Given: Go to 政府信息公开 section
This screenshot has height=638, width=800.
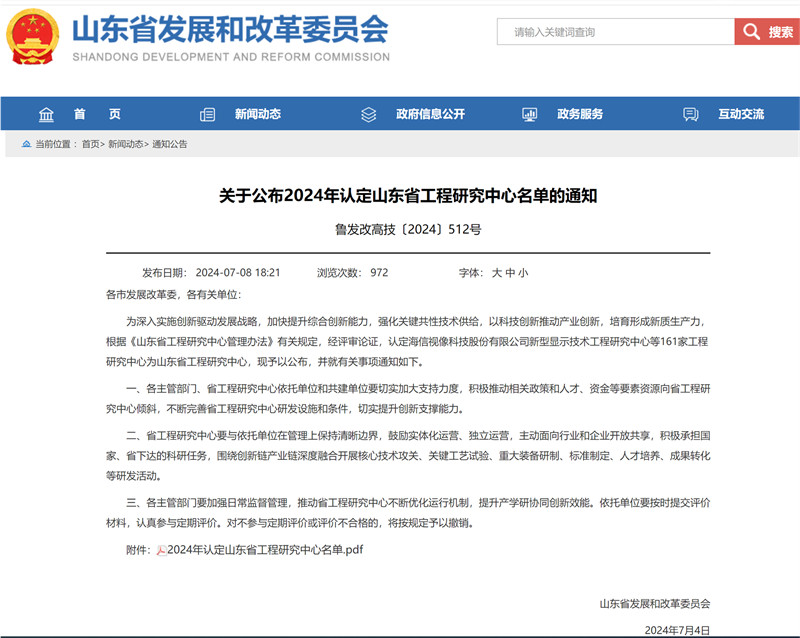Looking at the screenshot, I should coord(431,114).
